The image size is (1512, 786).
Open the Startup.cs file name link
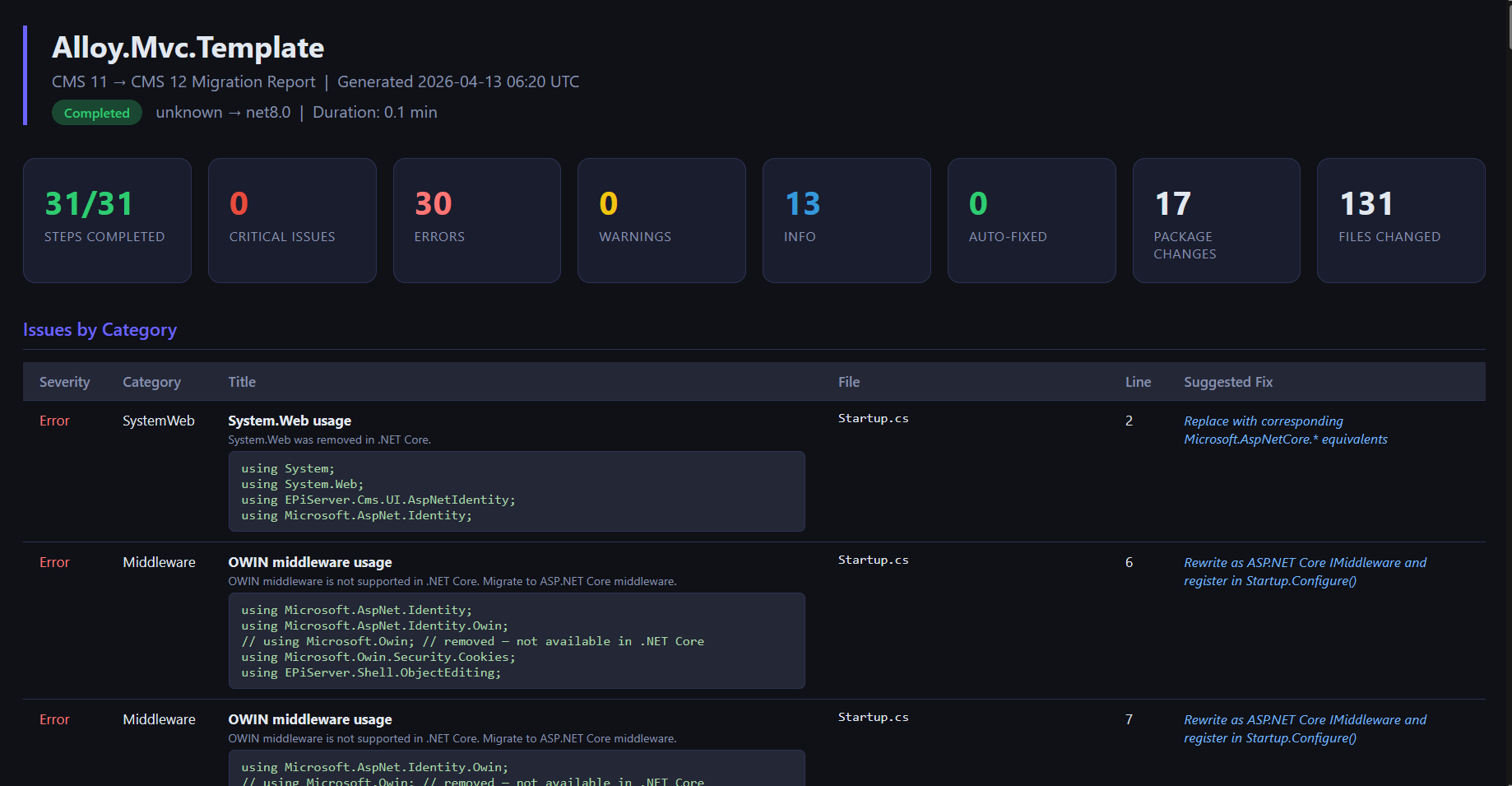click(873, 417)
